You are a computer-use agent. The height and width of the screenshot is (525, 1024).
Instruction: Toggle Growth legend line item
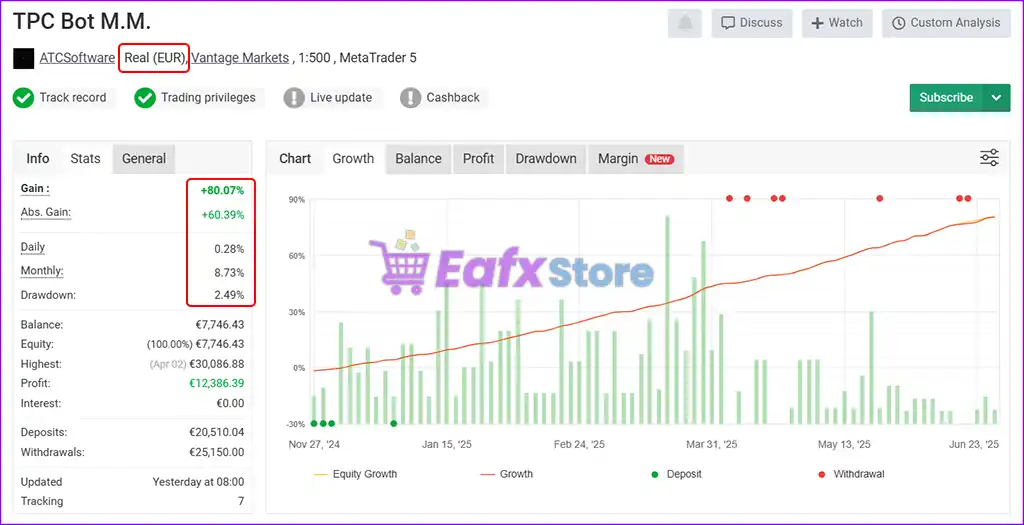(506, 474)
